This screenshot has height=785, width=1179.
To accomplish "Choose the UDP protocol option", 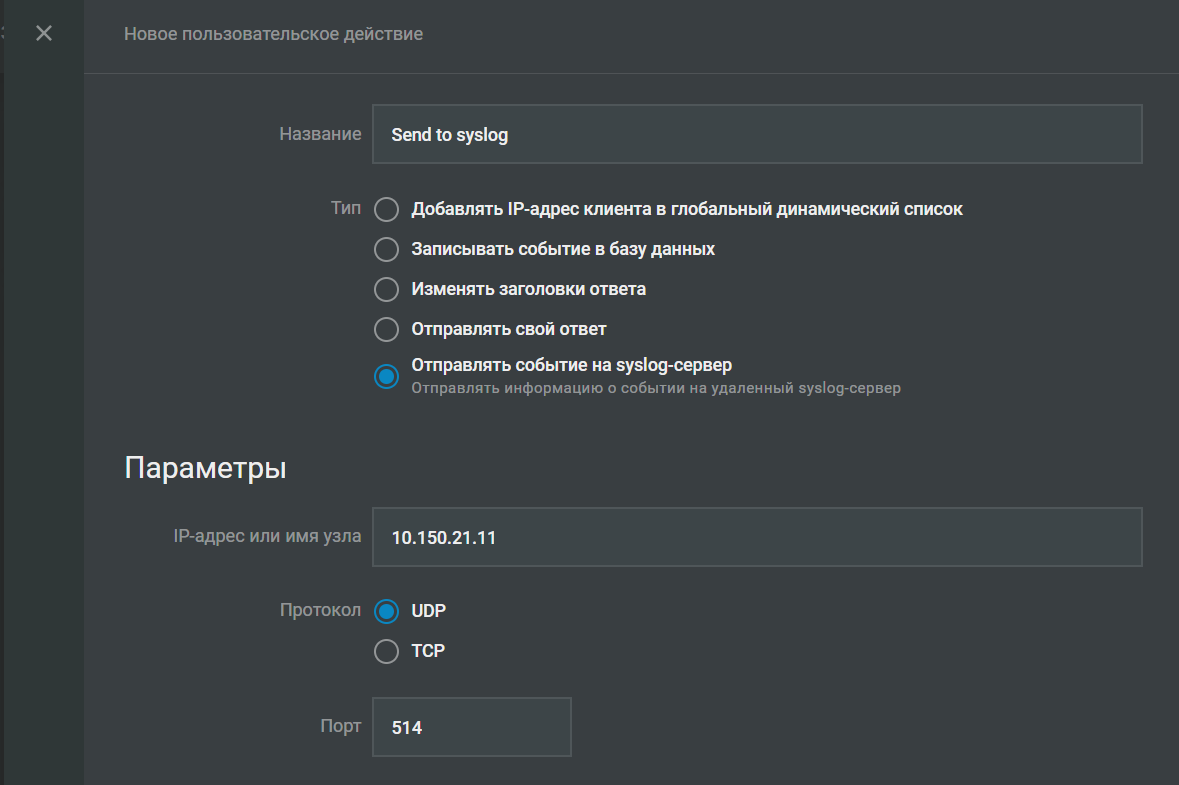I will click(386, 611).
